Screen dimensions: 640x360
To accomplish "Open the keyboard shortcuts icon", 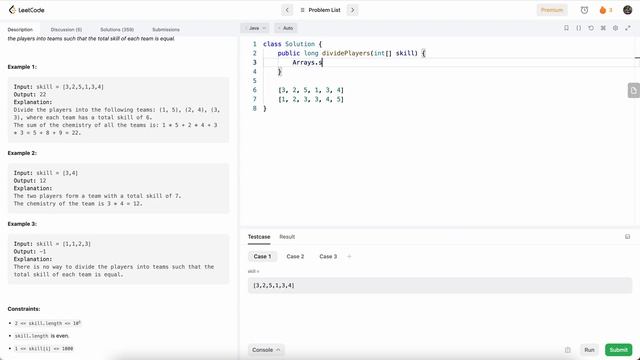I will click(x=603, y=28).
